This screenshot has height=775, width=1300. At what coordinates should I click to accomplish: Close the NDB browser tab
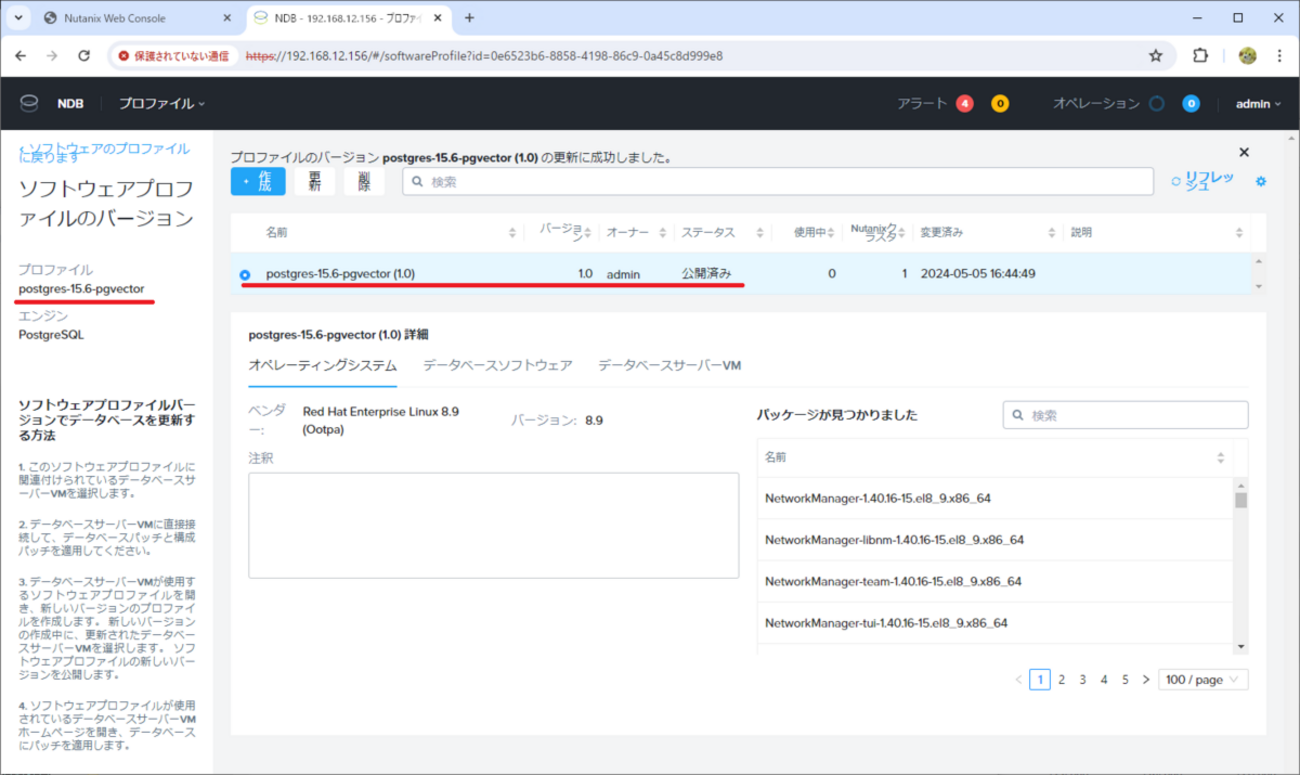[x=438, y=18]
